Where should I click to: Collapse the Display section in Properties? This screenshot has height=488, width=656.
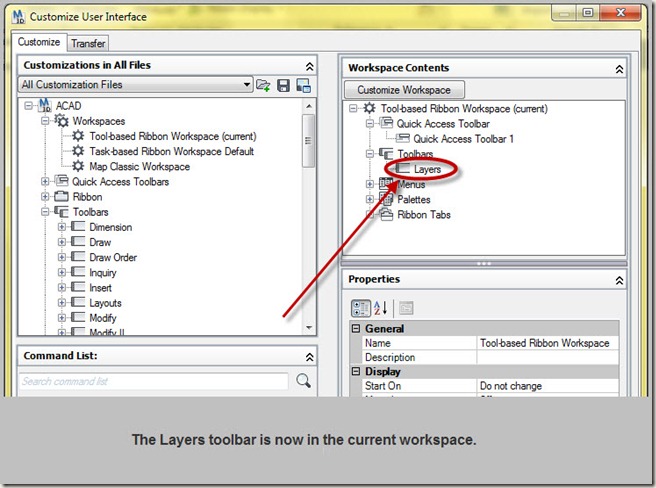tap(356, 371)
